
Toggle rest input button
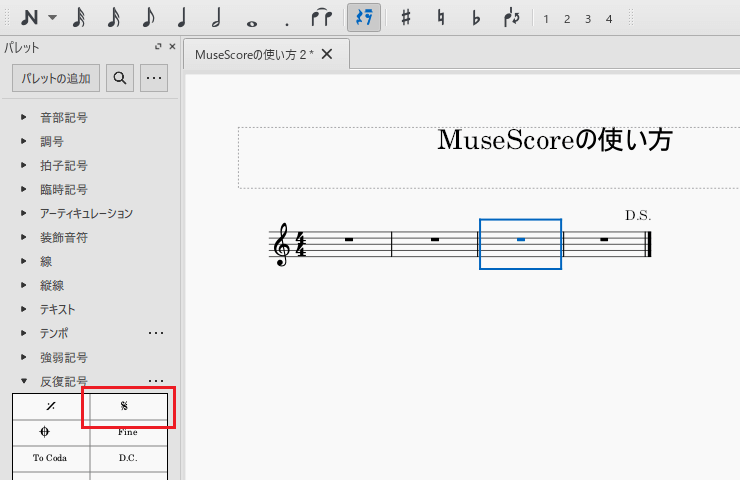(x=364, y=17)
